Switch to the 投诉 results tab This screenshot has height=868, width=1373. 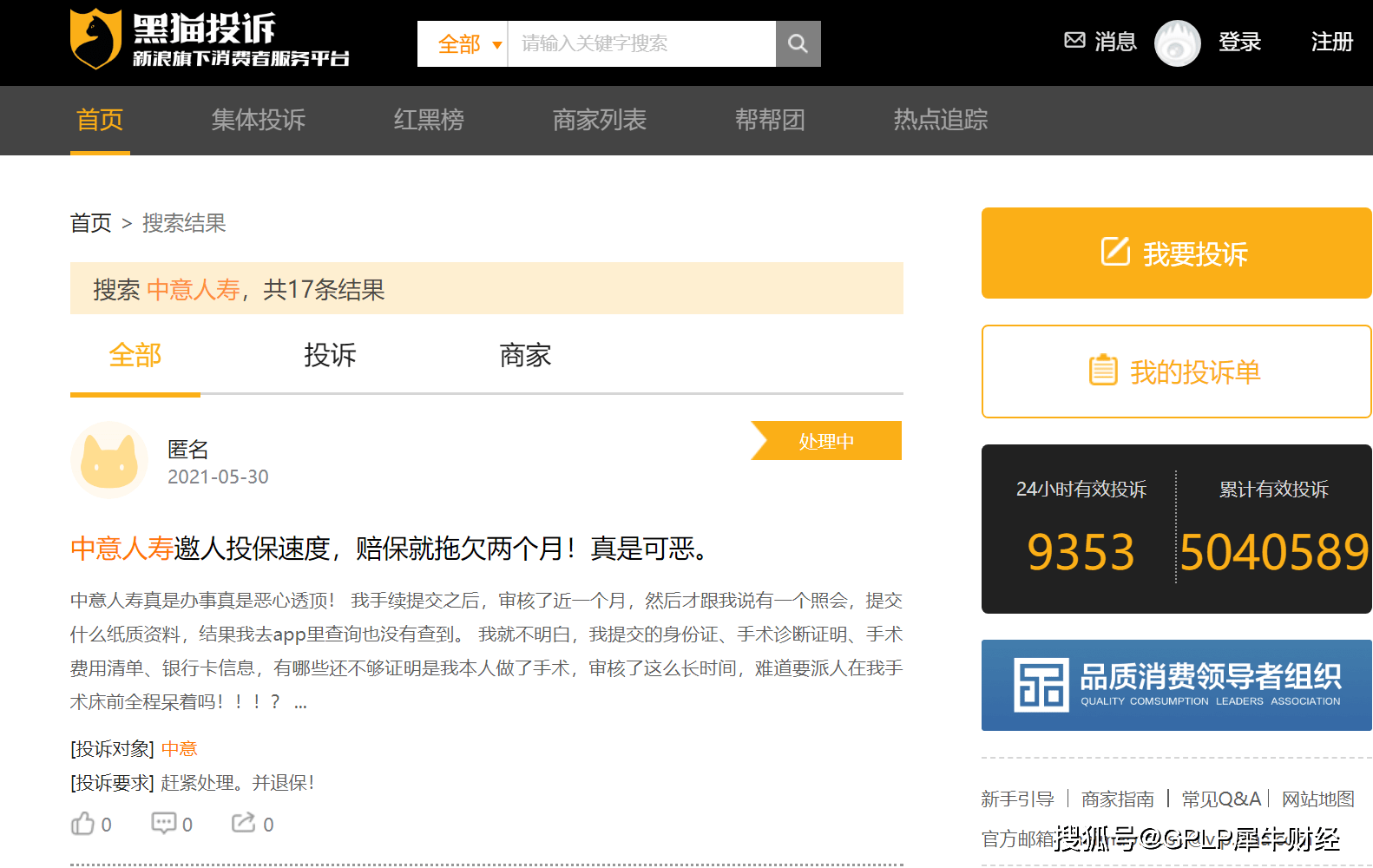tap(330, 355)
